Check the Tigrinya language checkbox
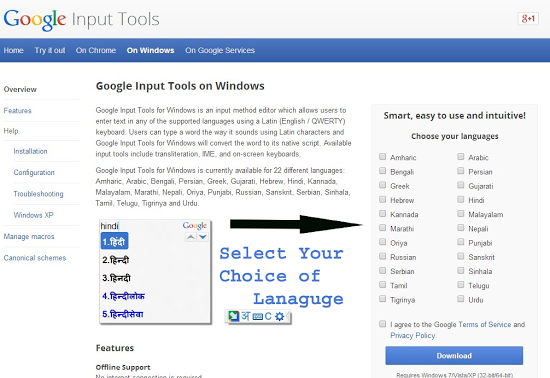The height and width of the screenshot is (378, 550). click(382, 299)
